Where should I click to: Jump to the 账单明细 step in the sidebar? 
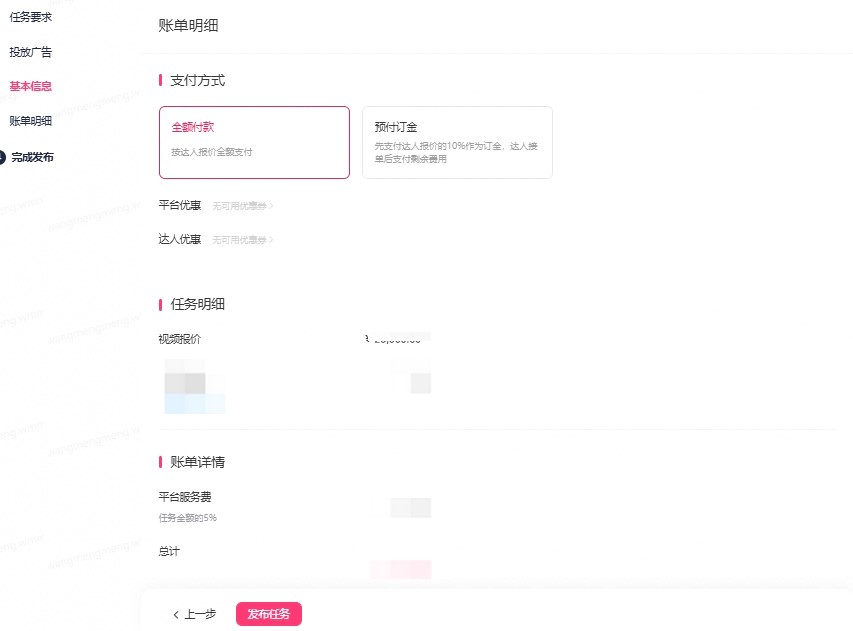(30, 121)
